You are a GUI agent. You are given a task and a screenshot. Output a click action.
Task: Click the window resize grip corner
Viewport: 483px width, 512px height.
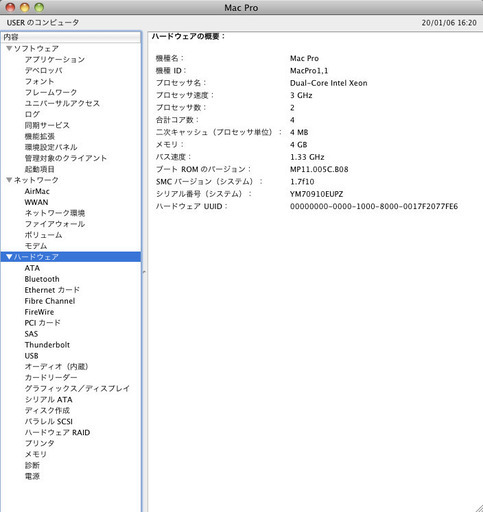coord(479,508)
